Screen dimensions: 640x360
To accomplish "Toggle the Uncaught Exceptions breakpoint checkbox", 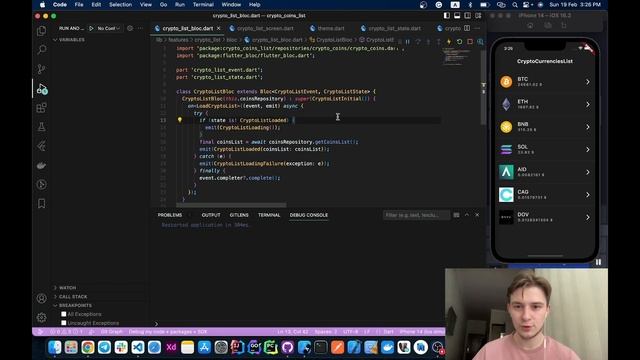I will coord(64,323).
